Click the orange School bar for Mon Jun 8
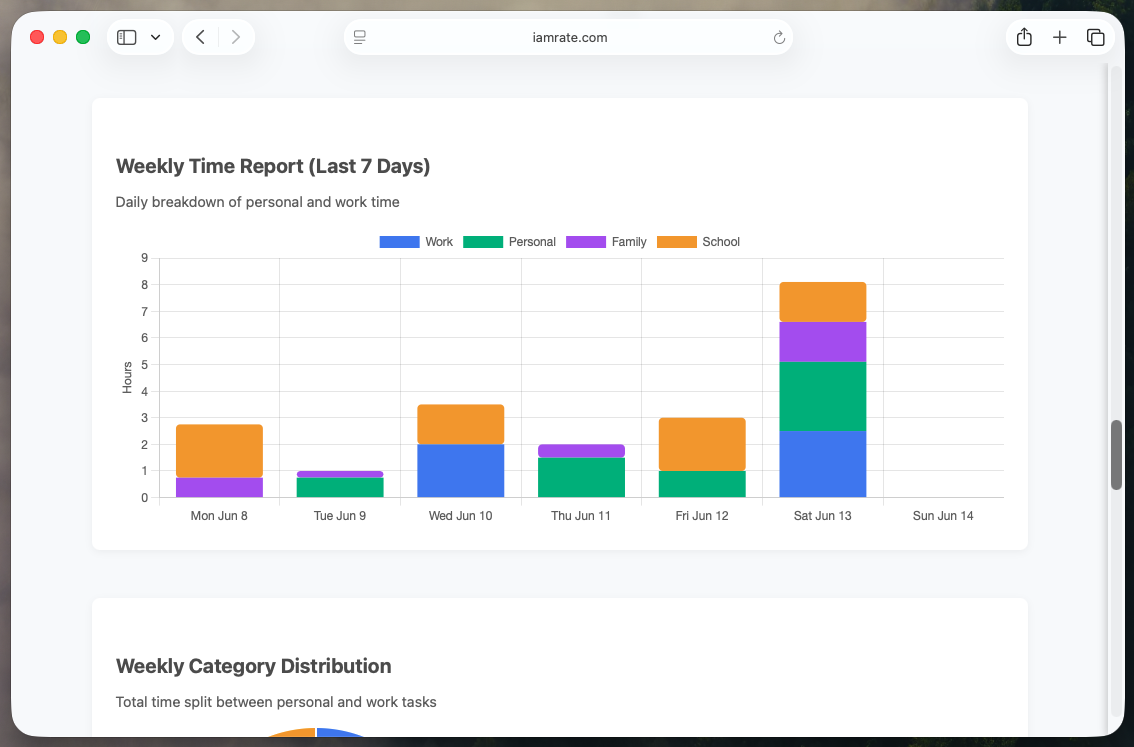This screenshot has height=747, width=1134. tap(219, 451)
